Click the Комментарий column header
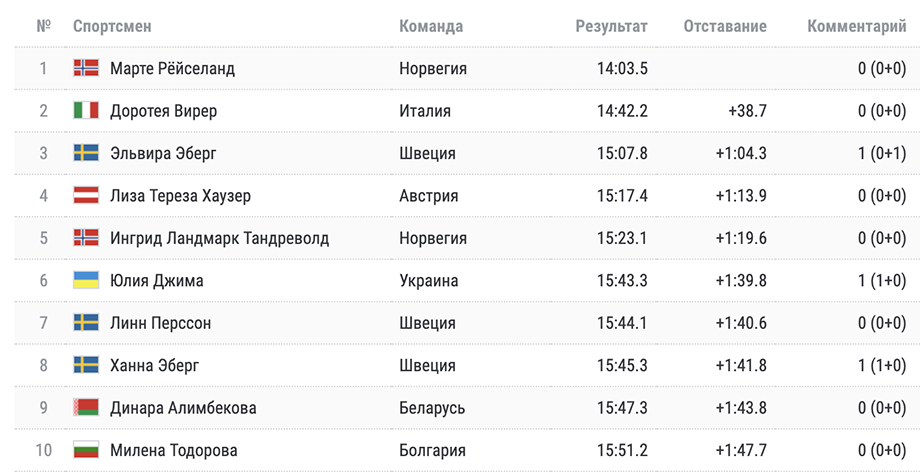920x472 pixels. coord(856,27)
